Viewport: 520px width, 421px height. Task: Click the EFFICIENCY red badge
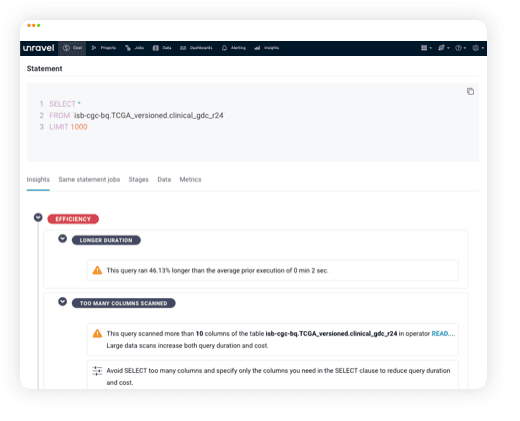[x=73, y=219]
